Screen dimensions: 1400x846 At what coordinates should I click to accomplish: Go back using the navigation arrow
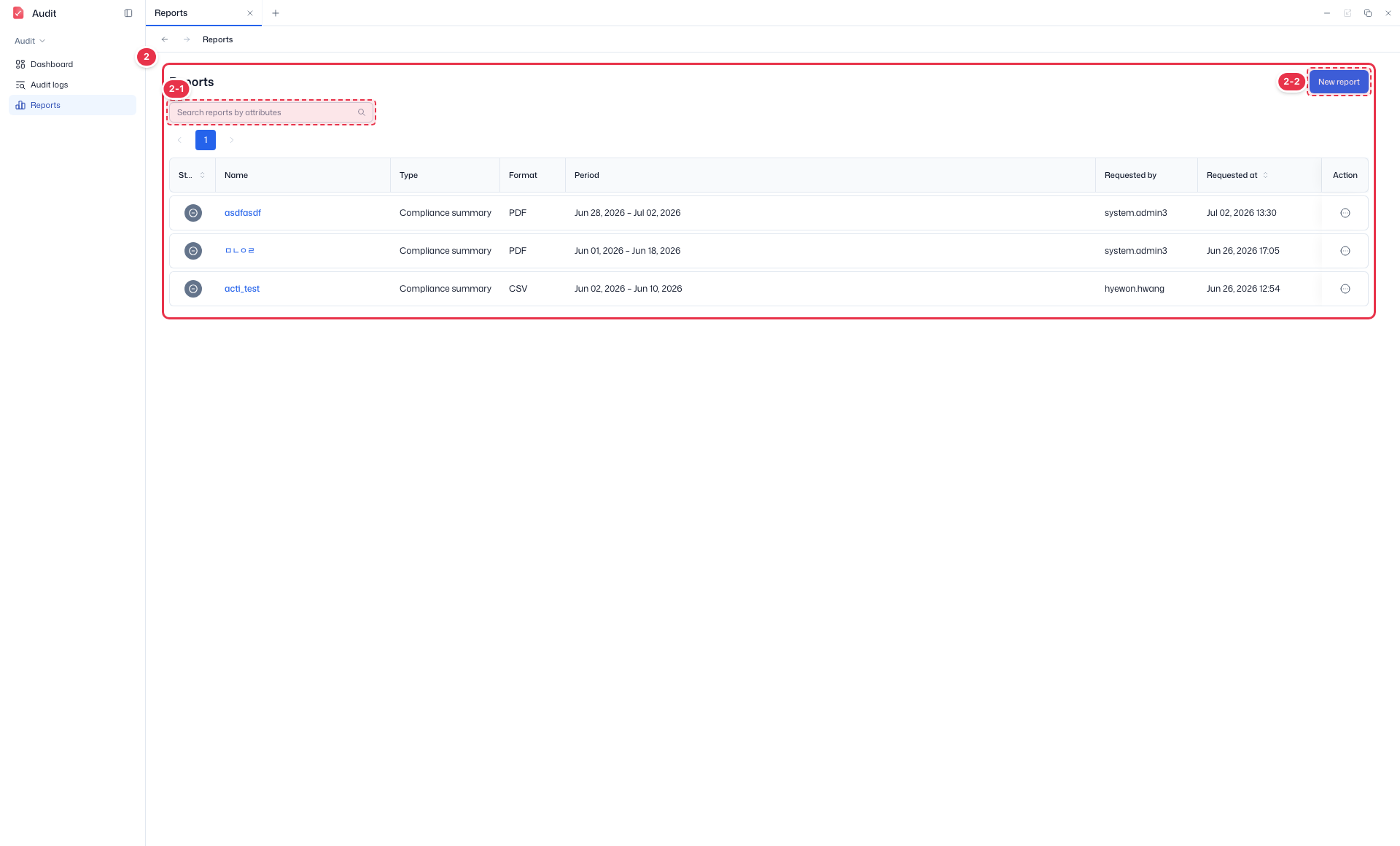coord(165,39)
